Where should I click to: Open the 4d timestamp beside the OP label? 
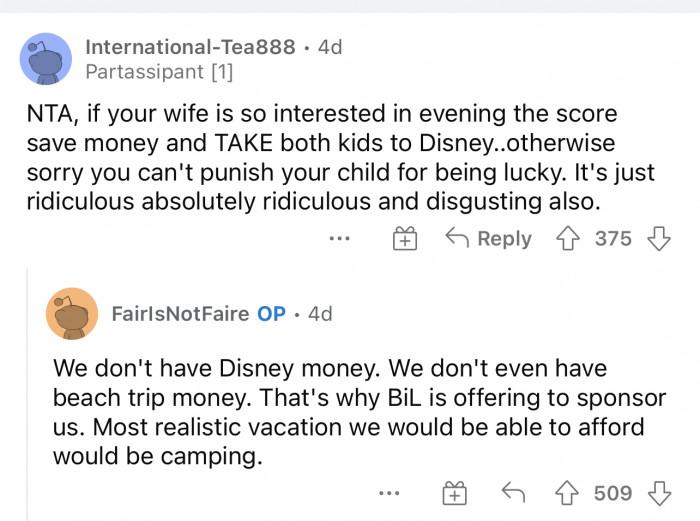(x=320, y=313)
